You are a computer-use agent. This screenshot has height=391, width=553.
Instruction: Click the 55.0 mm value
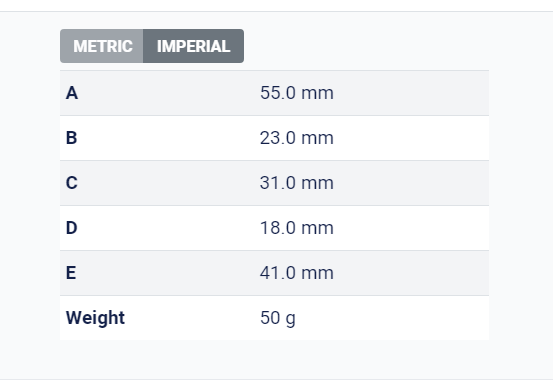point(297,93)
